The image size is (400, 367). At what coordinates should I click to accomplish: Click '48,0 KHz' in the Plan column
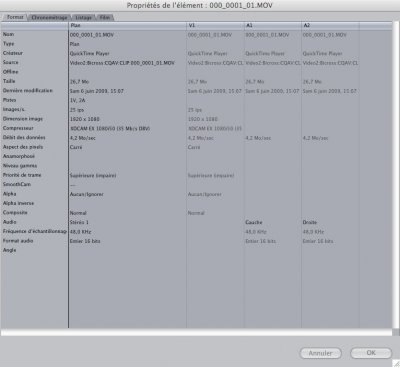coord(80,231)
